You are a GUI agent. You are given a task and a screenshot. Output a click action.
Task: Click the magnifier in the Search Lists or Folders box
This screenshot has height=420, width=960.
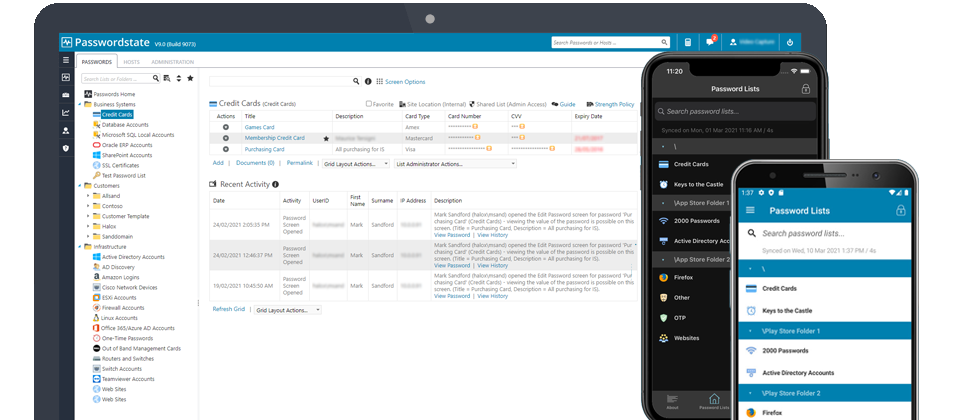click(x=156, y=78)
